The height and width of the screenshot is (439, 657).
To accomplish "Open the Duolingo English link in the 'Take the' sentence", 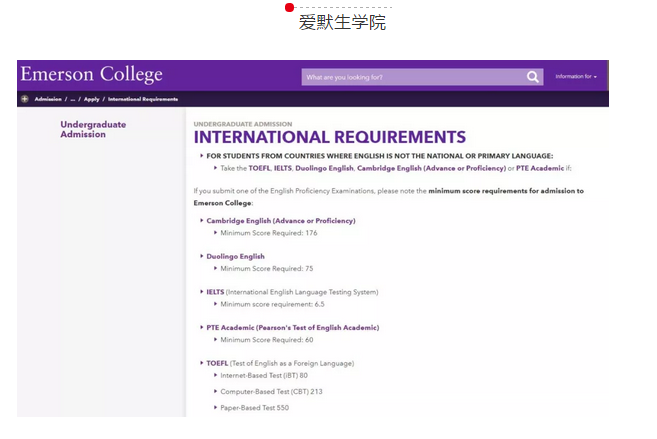I will tap(324, 168).
